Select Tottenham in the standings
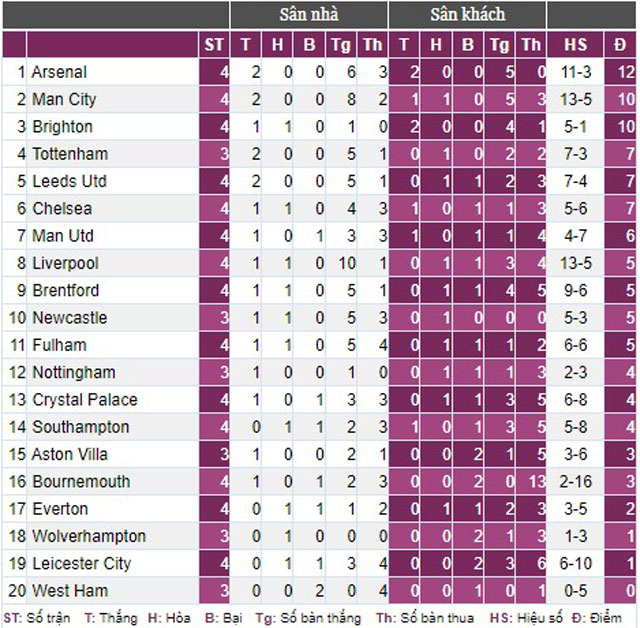 (70, 154)
